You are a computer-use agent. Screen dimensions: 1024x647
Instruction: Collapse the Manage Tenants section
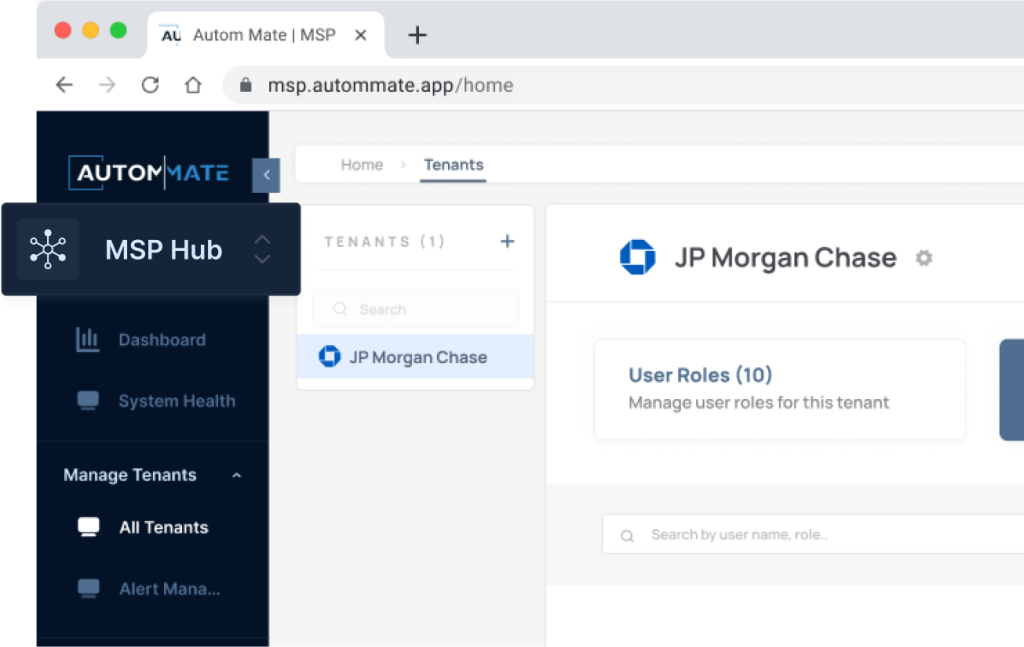coord(236,475)
